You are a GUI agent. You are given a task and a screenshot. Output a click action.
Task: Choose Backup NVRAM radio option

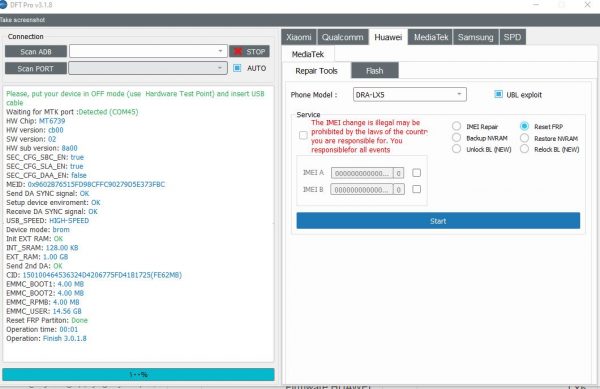click(456, 137)
